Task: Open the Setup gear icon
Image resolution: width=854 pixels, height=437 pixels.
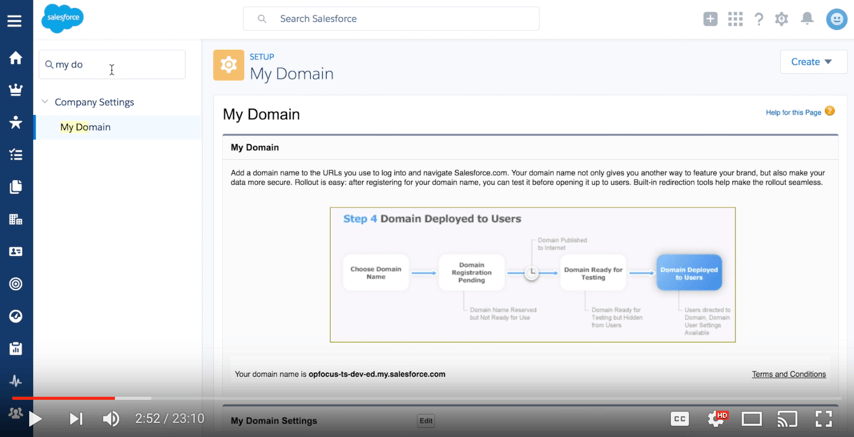Action: click(x=782, y=19)
